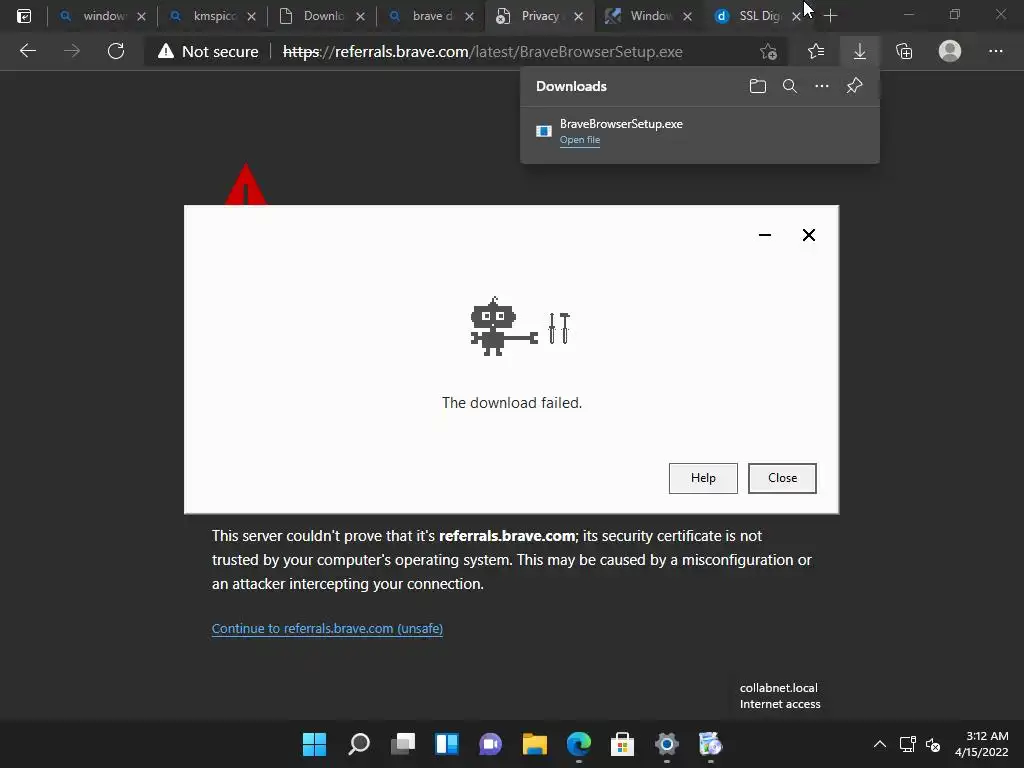
Task: Continue to referrals.brave.com (unsafe) link
Action: pyautogui.click(x=327, y=628)
